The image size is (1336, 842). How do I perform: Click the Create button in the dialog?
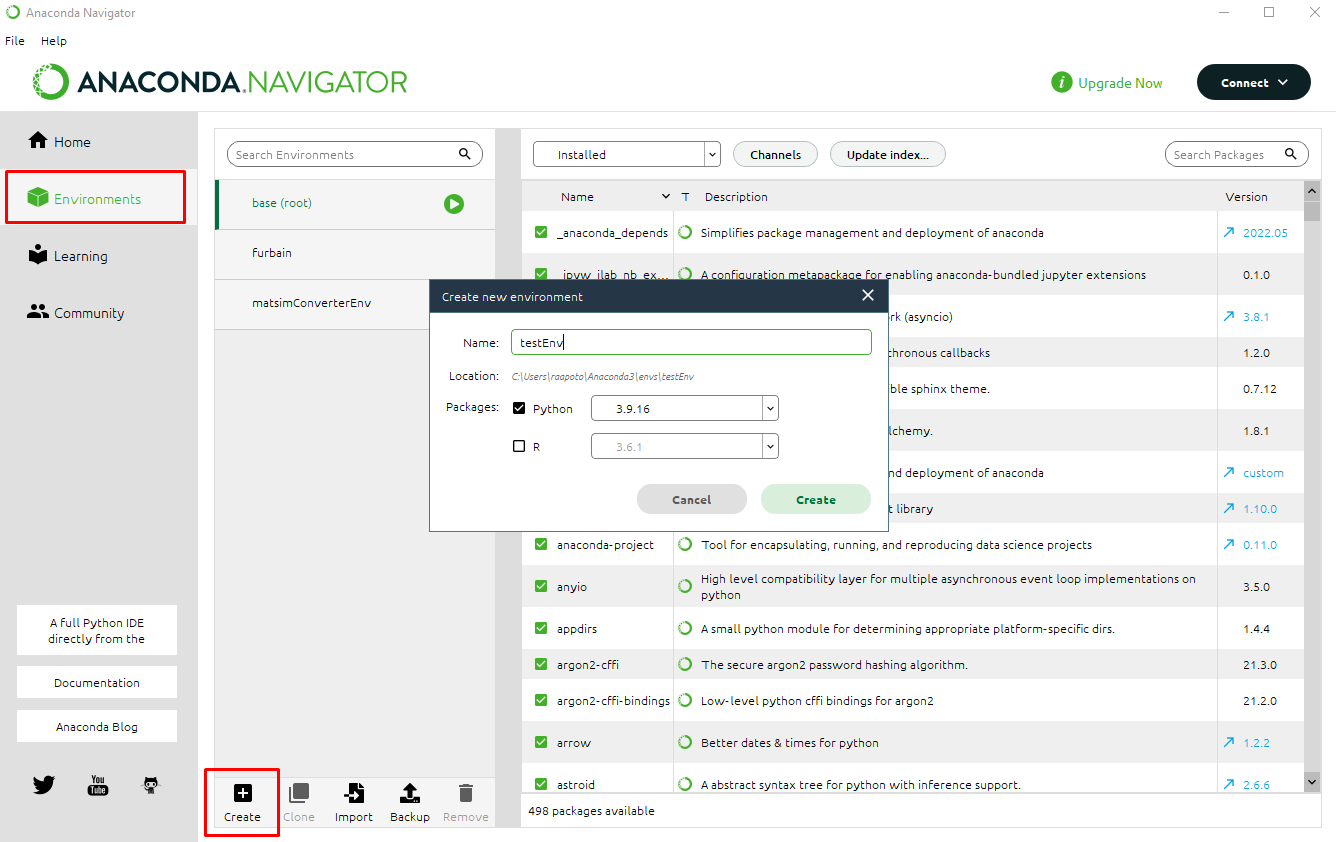[x=816, y=499]
